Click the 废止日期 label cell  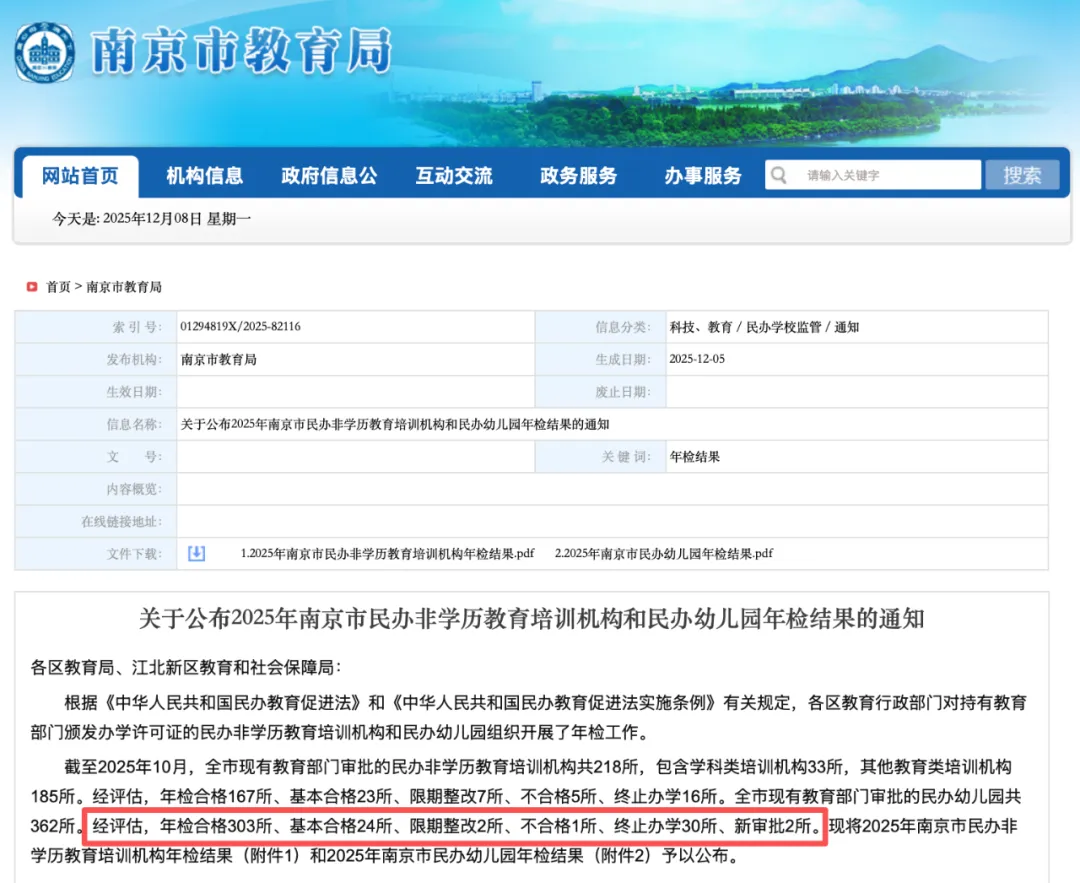601,392
